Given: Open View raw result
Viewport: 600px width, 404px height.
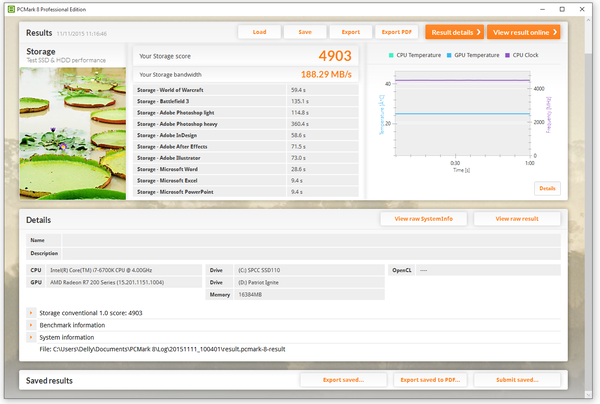Looking at the screenshot, I should coord(517,219).
